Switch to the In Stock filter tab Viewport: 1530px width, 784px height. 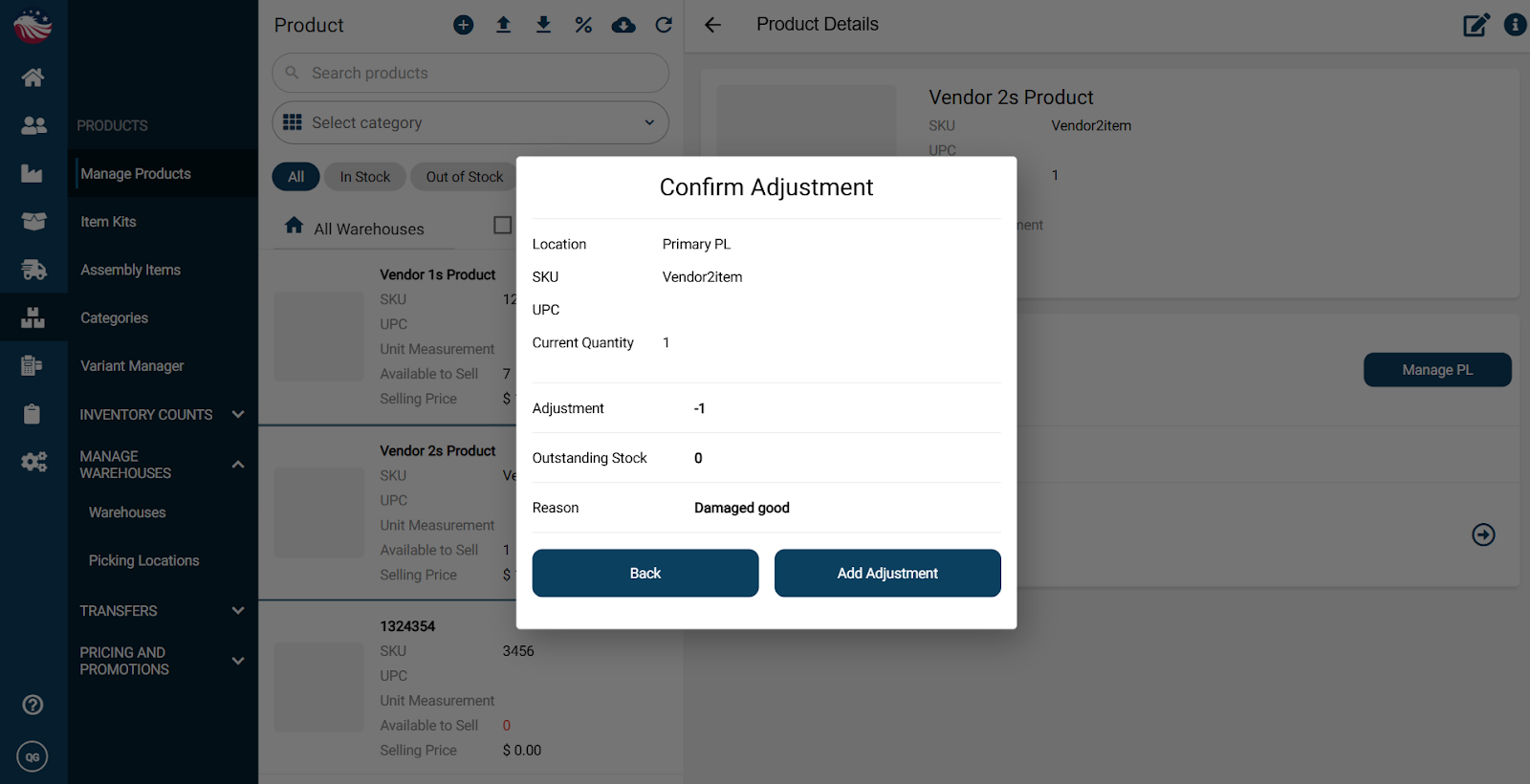pos(364,177)
